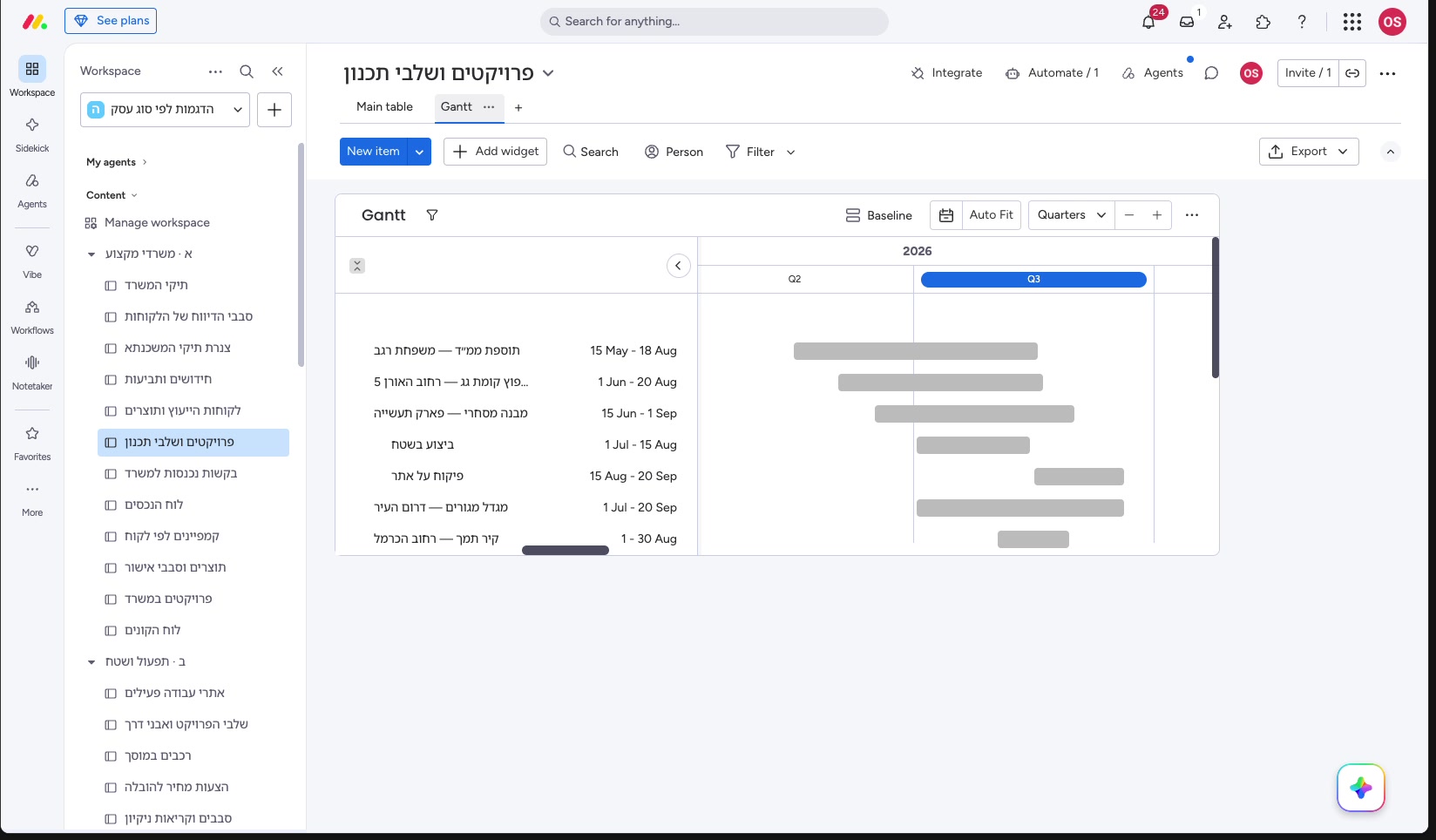Open the Quarters timescale dropdown

click(1072, 215)
